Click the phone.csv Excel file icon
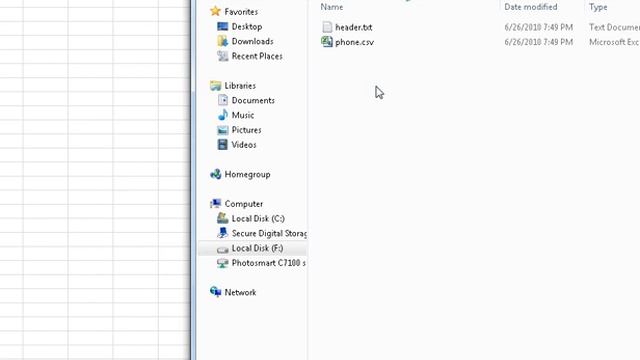The width and height of the screenshot is (640, 360). pos(327,42)
